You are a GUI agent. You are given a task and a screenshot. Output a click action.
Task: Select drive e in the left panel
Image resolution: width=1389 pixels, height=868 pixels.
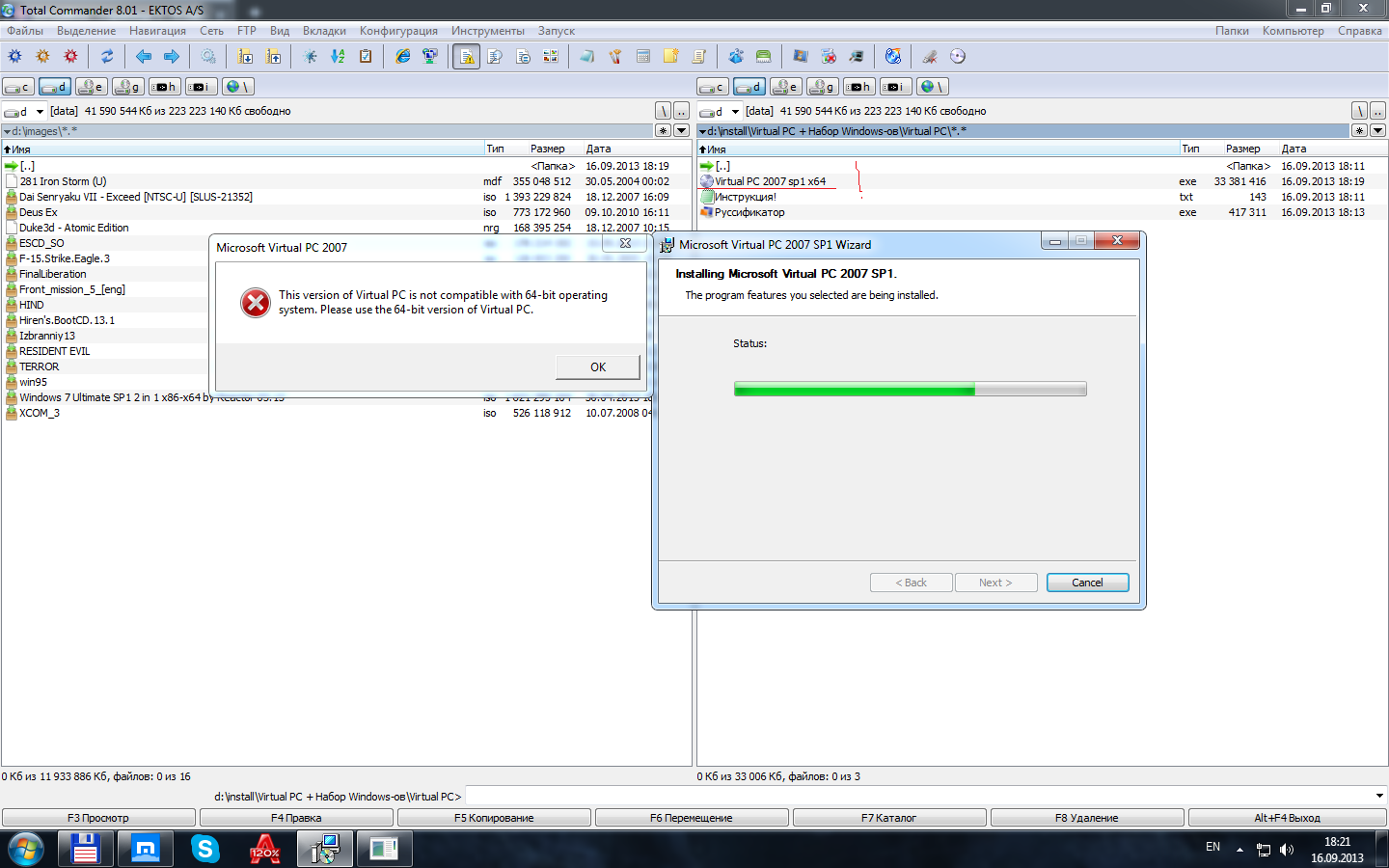[x=92, y=87]
